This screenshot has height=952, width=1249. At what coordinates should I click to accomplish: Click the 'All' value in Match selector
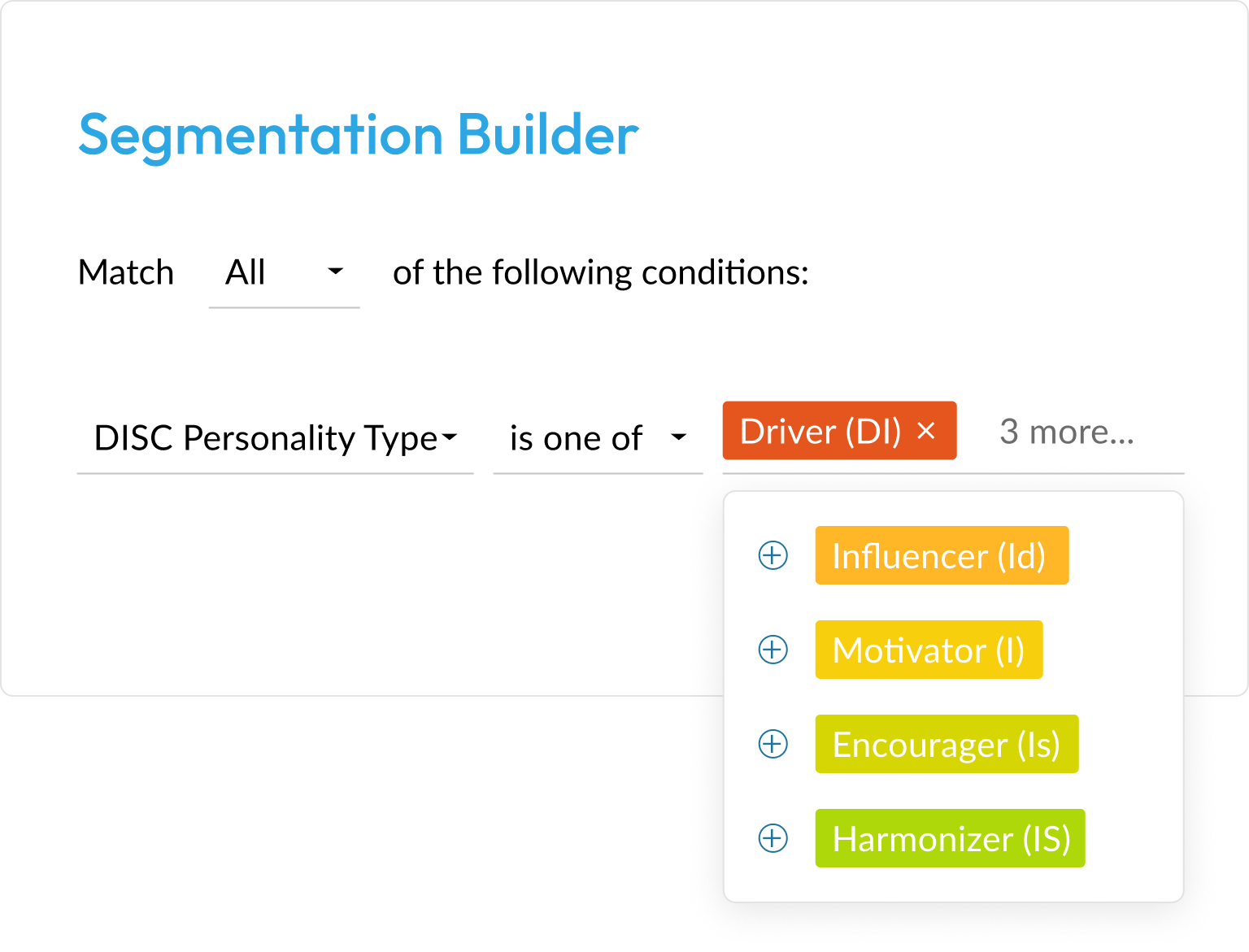click(x=245, y=273)
